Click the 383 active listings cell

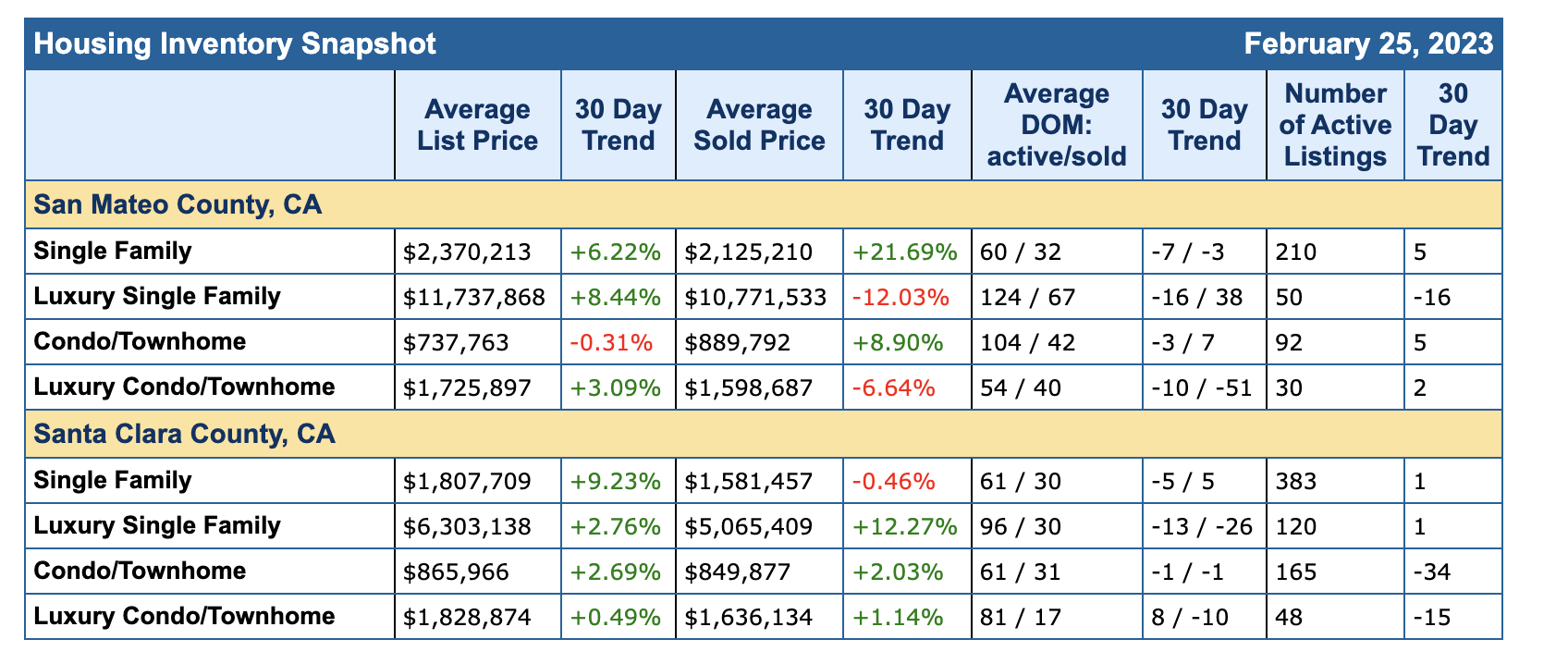pyautogui.click(x=1296, y=481)
